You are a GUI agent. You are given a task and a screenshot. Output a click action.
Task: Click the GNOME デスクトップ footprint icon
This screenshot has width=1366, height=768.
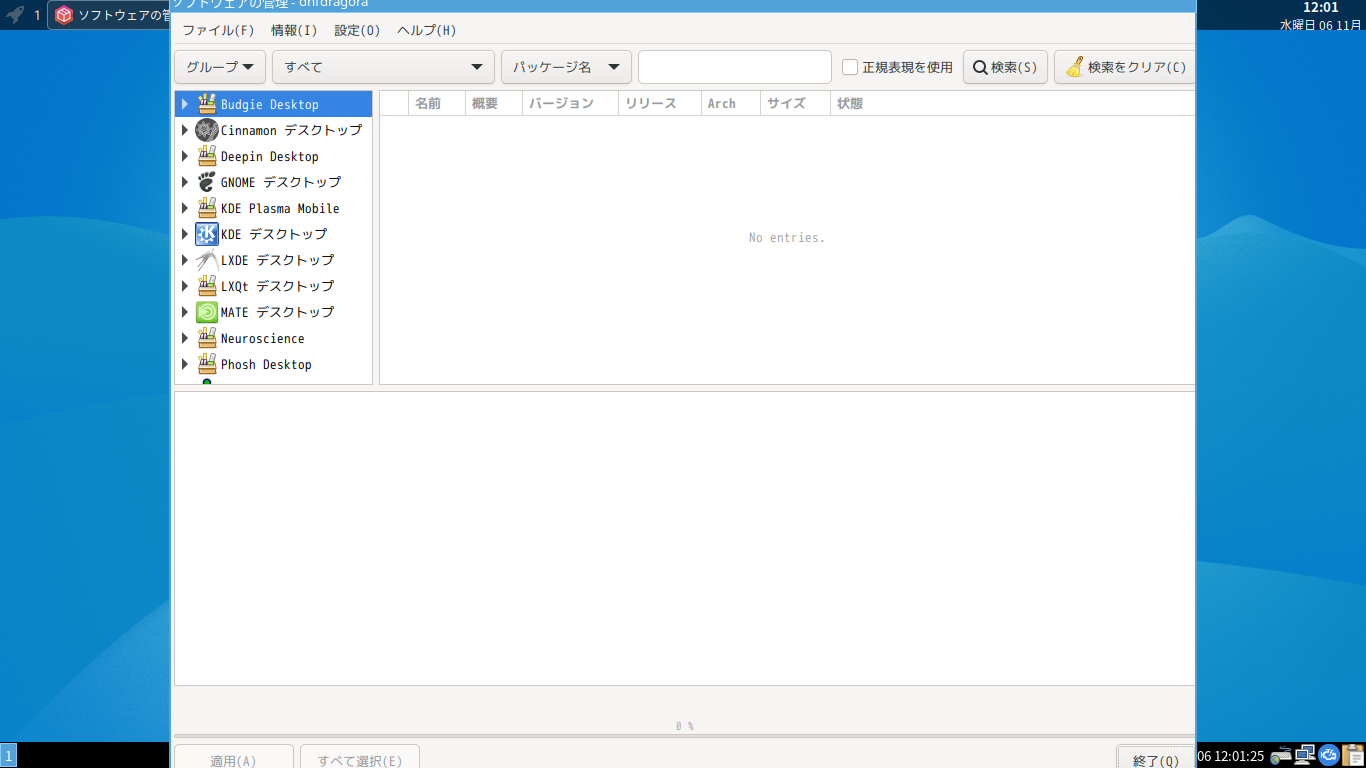[207, 182]
